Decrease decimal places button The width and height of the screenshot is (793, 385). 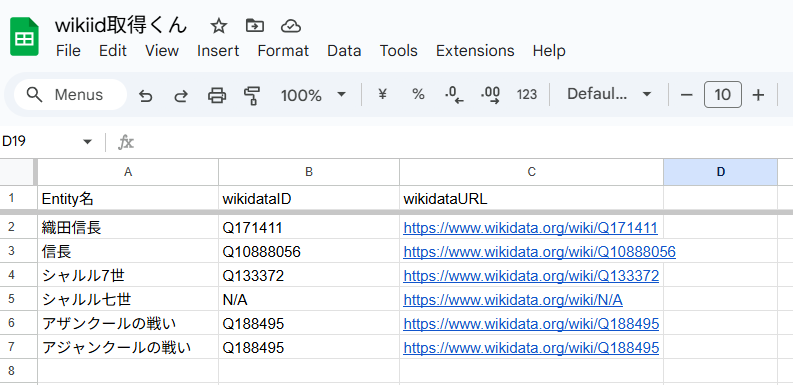pos(454,95)
